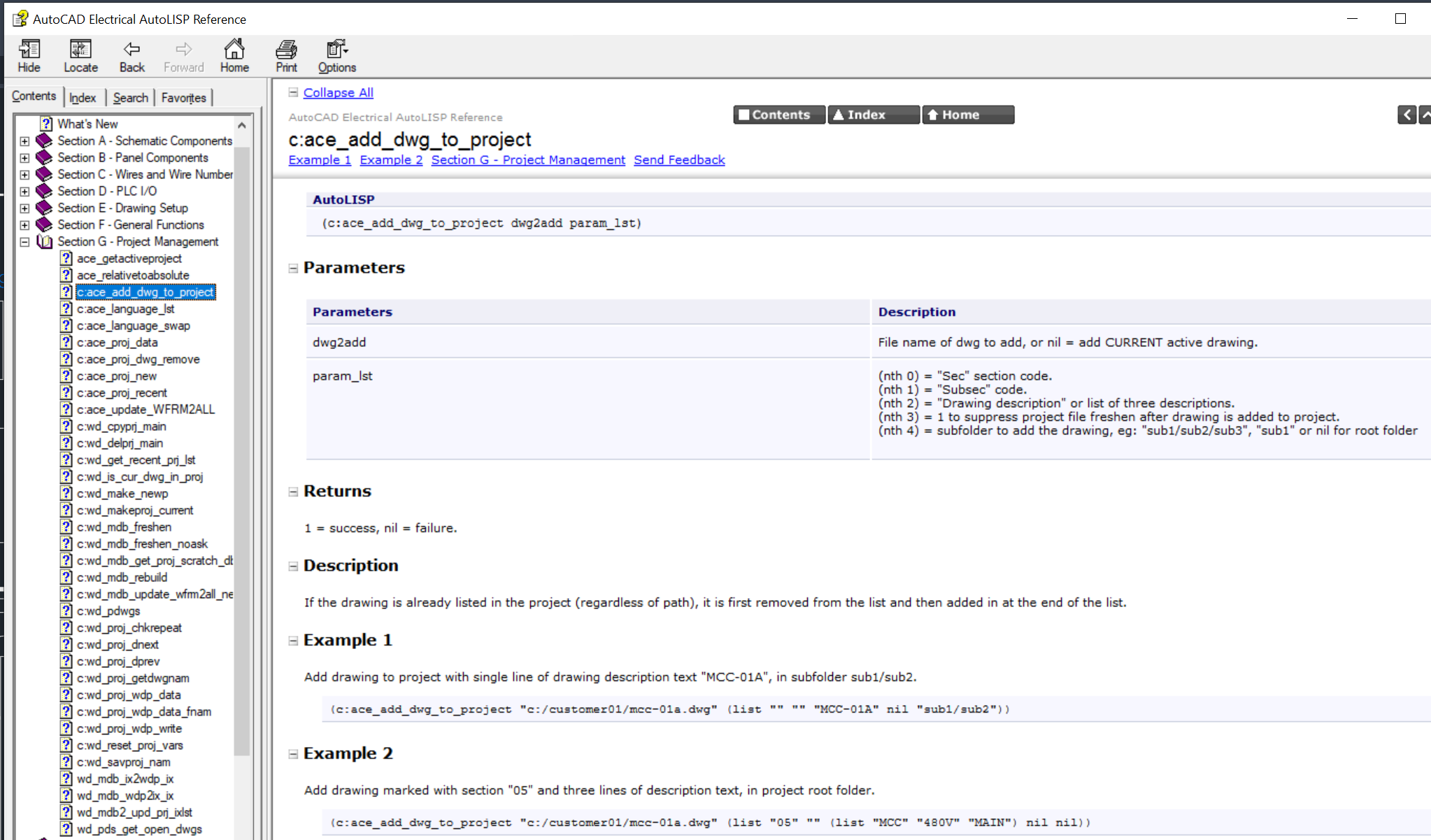Go Back using the toolbar arrow

pos(131,56)
